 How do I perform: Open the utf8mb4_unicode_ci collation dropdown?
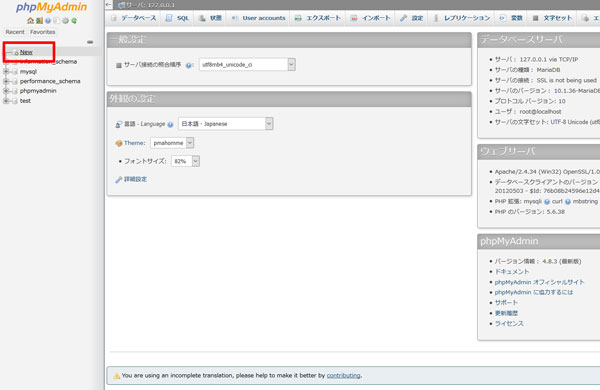point(247,65)
